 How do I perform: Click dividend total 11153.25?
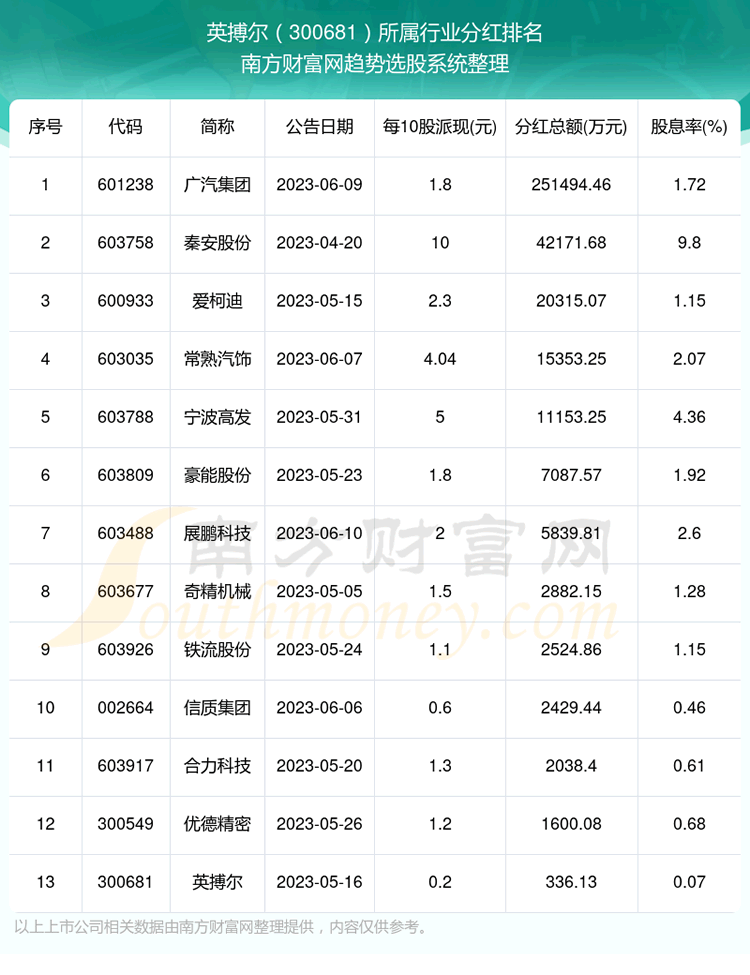pyautogui.click(x=571, y=417)
